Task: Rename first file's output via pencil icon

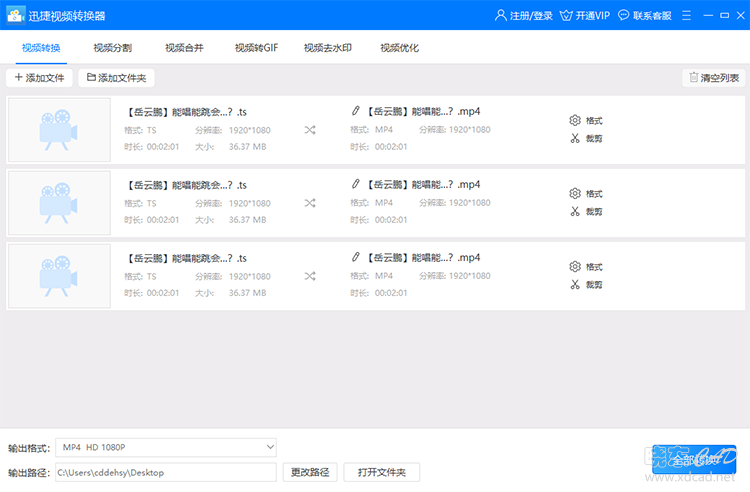Action: tap(355, 111)
